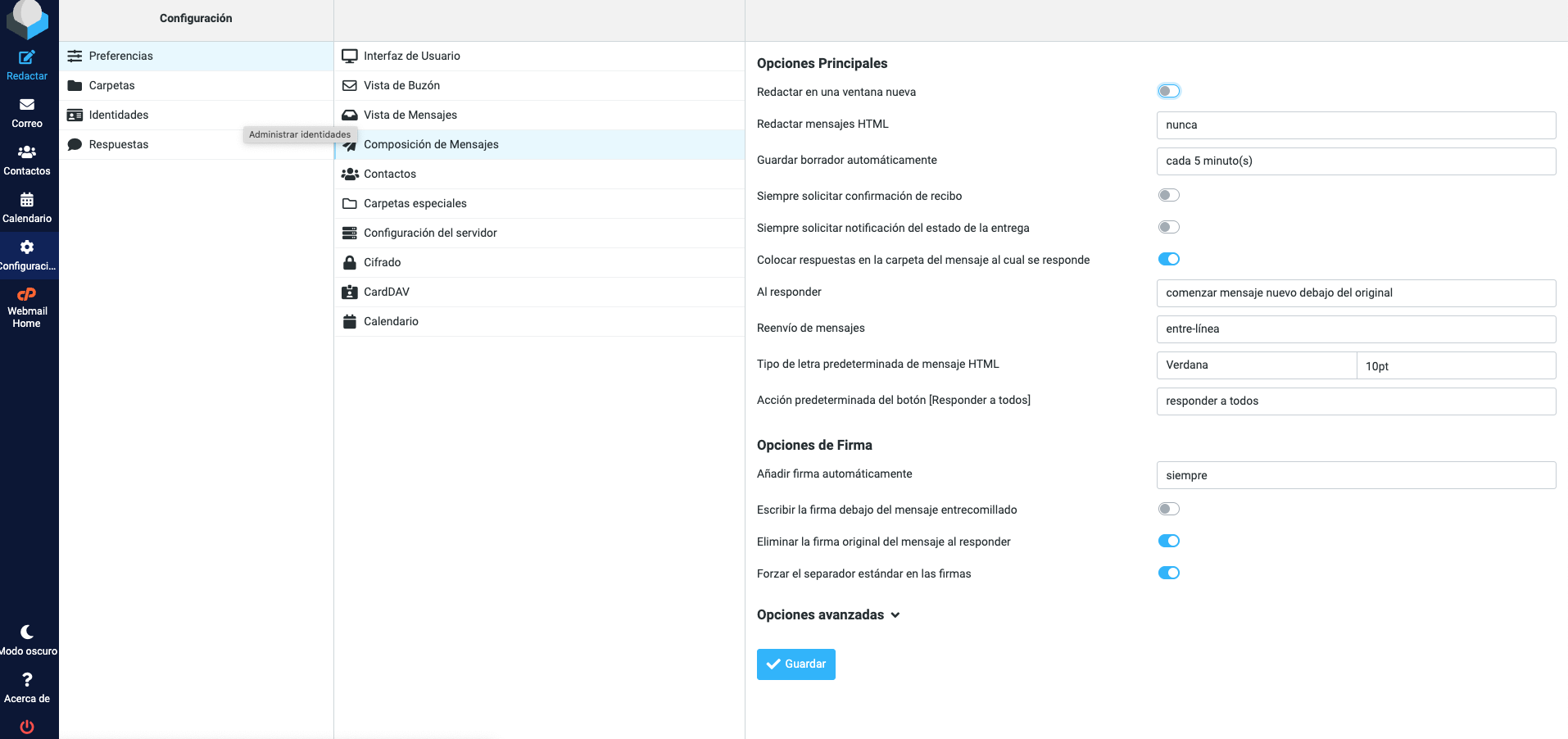Select Carpetas especiales section
The height and width of the screenshot is (739, 1568).
coord(415,203)
